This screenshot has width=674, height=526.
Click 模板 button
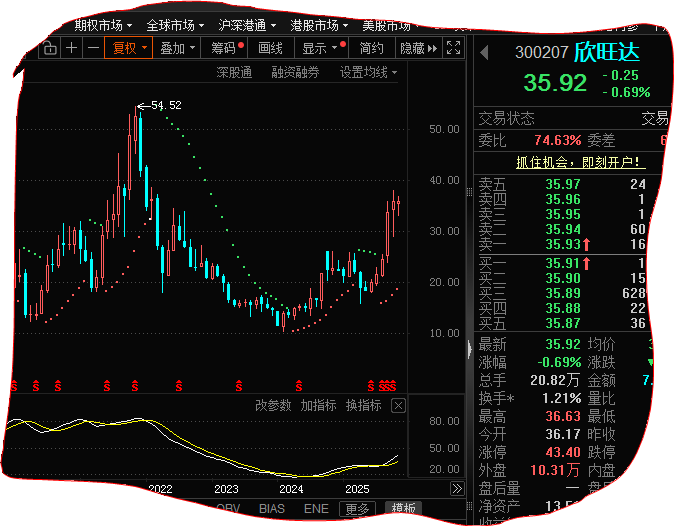click(x=403, y=509)
